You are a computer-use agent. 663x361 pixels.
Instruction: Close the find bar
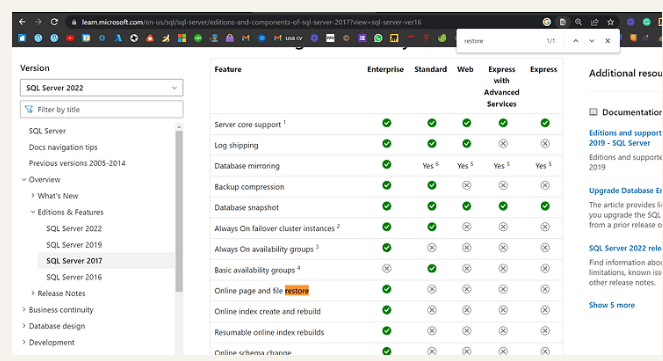[608, 41]
